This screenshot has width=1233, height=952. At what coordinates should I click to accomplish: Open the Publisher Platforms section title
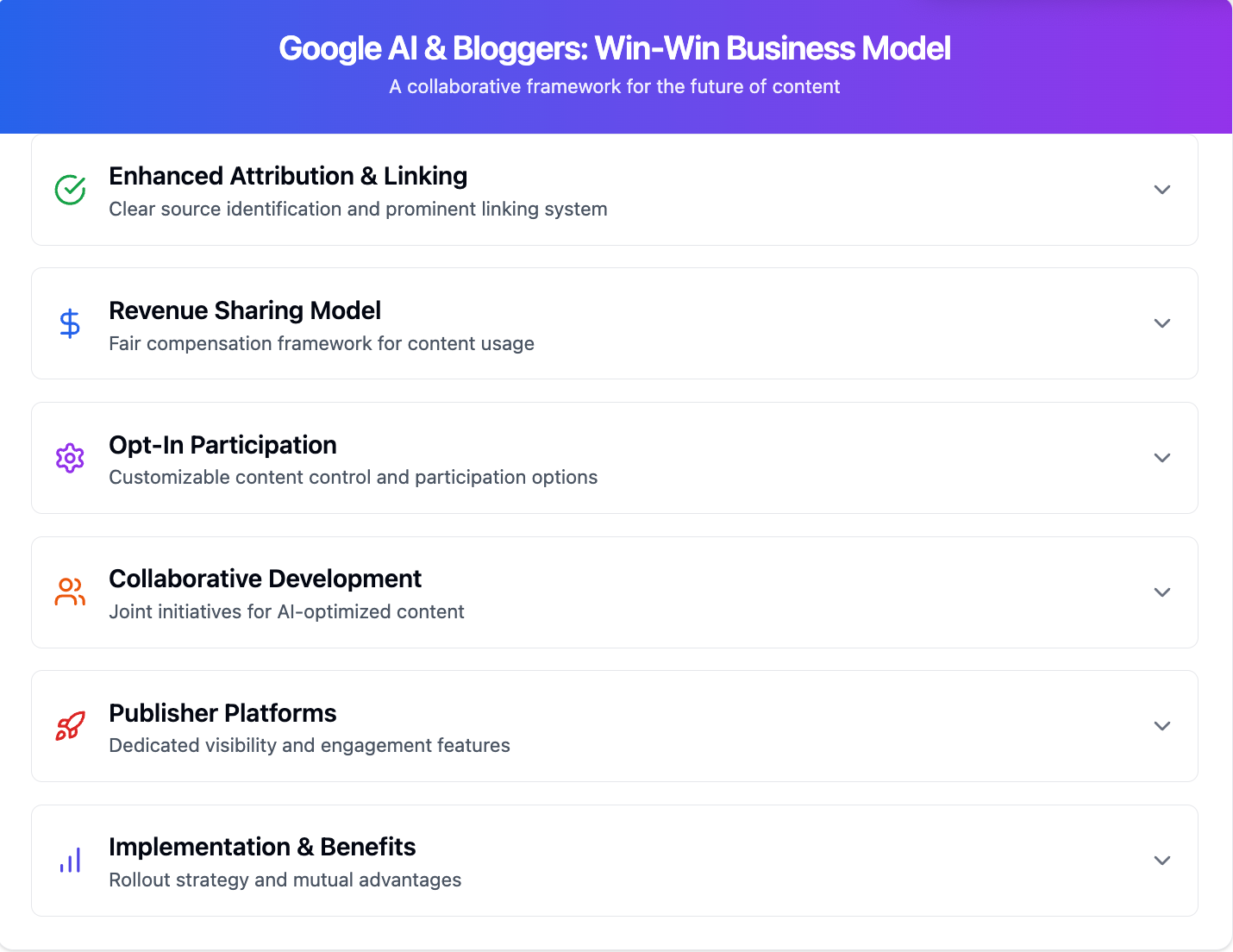[x=222, y=713]
